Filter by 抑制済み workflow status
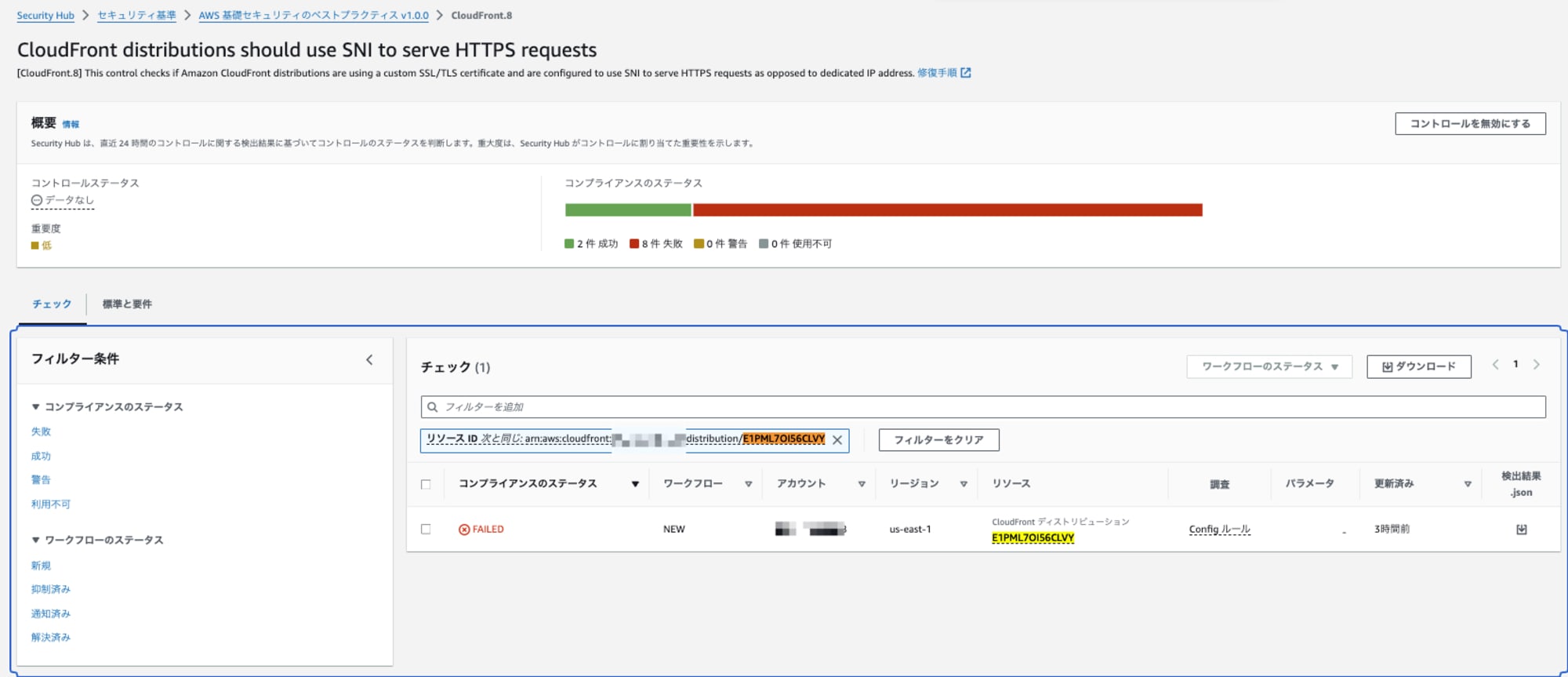The width and height of the screenshot is (1568, 677). click(x=51, y=590)
